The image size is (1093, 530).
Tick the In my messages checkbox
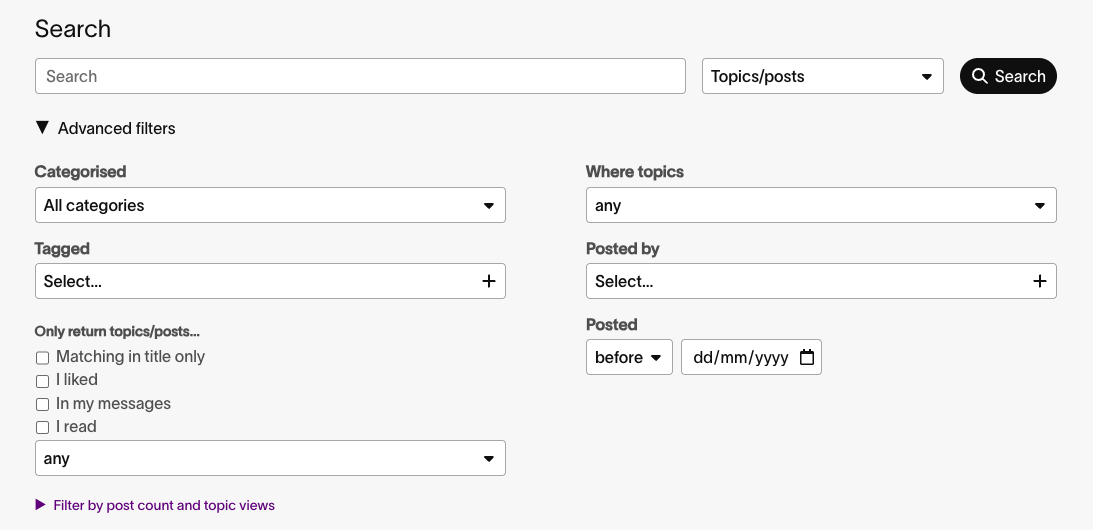pos(43,404)
